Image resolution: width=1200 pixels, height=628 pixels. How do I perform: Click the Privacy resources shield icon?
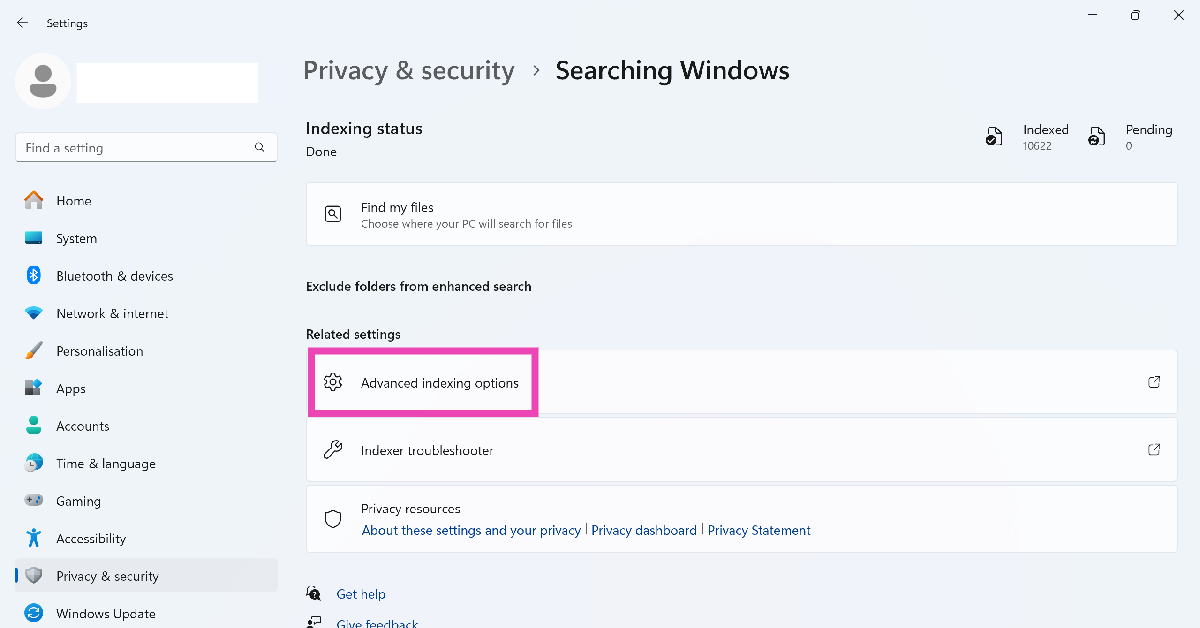tap(333, 519)
